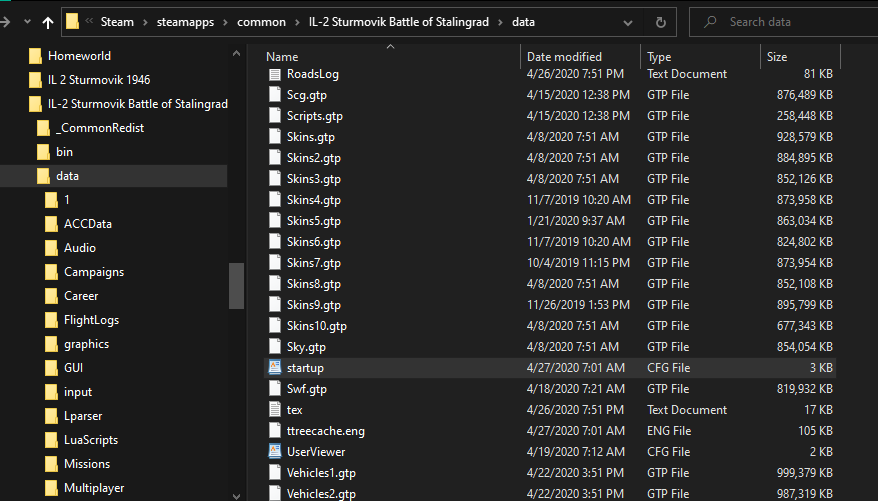Sort by the Size column header

coord(777,57)
